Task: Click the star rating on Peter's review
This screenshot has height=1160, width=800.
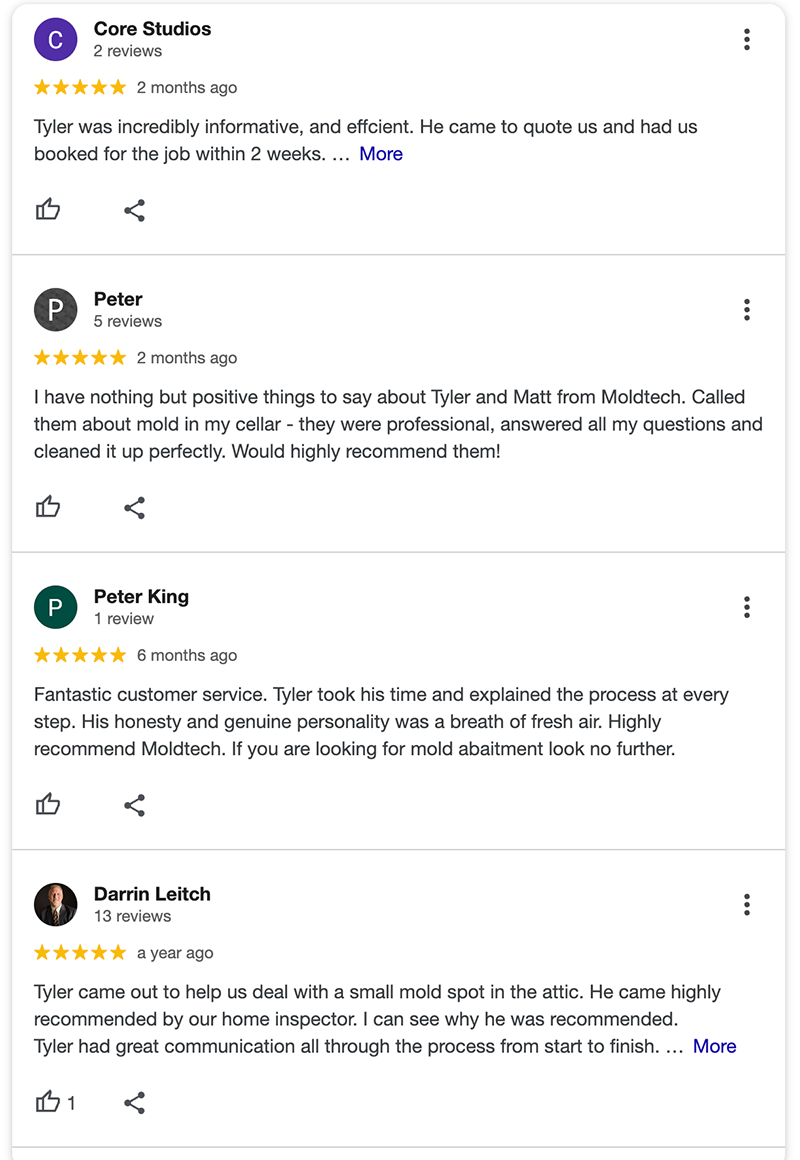Action: (79, 357)
